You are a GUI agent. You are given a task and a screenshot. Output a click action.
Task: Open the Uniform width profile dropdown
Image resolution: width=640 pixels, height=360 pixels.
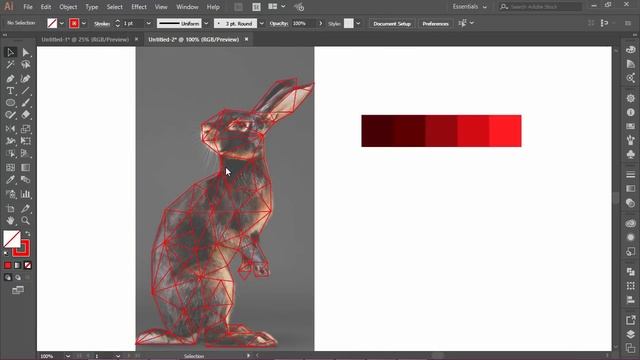click(206, 23)
